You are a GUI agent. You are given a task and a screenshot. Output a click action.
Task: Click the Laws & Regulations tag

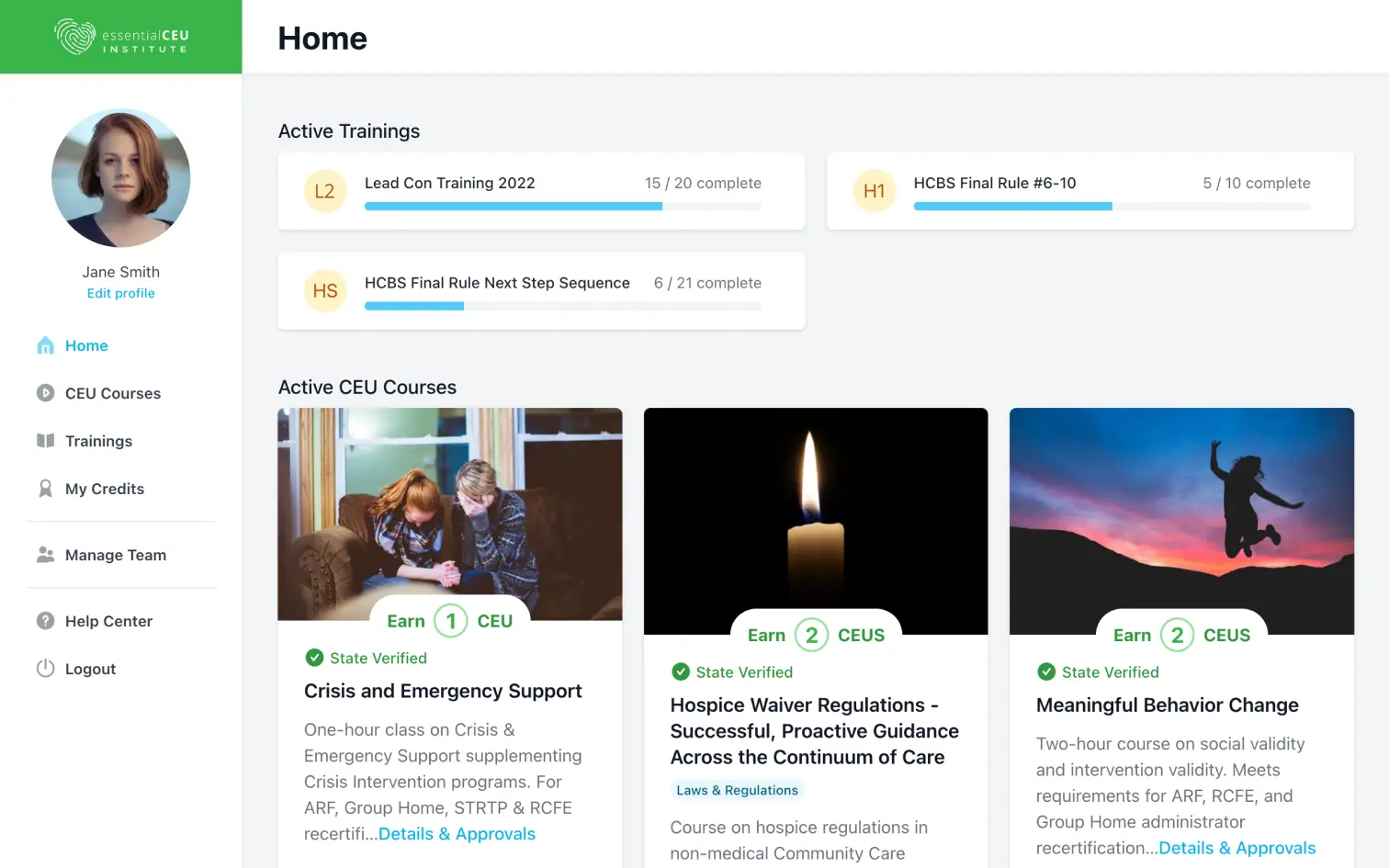pyautogui.click(x=737, y=790)
